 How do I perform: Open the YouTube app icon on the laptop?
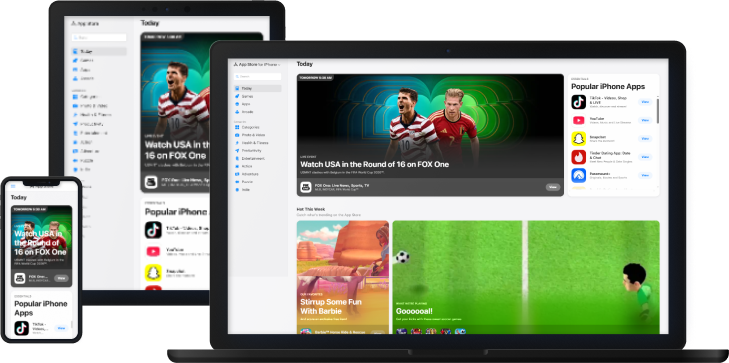(578, 120)
